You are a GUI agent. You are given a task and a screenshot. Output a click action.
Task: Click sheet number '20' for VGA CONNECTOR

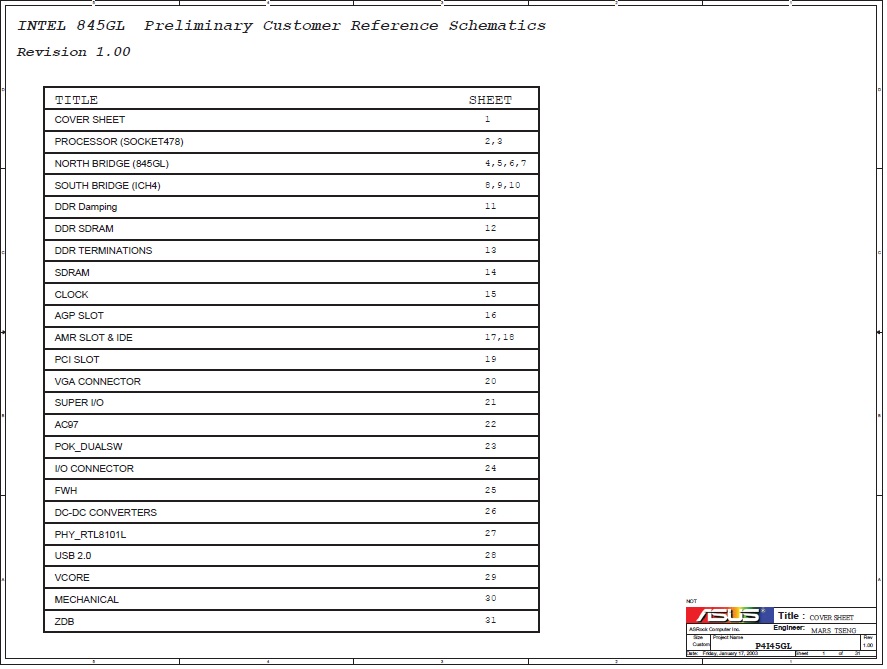pyautogui.click(x=490, y=381)
